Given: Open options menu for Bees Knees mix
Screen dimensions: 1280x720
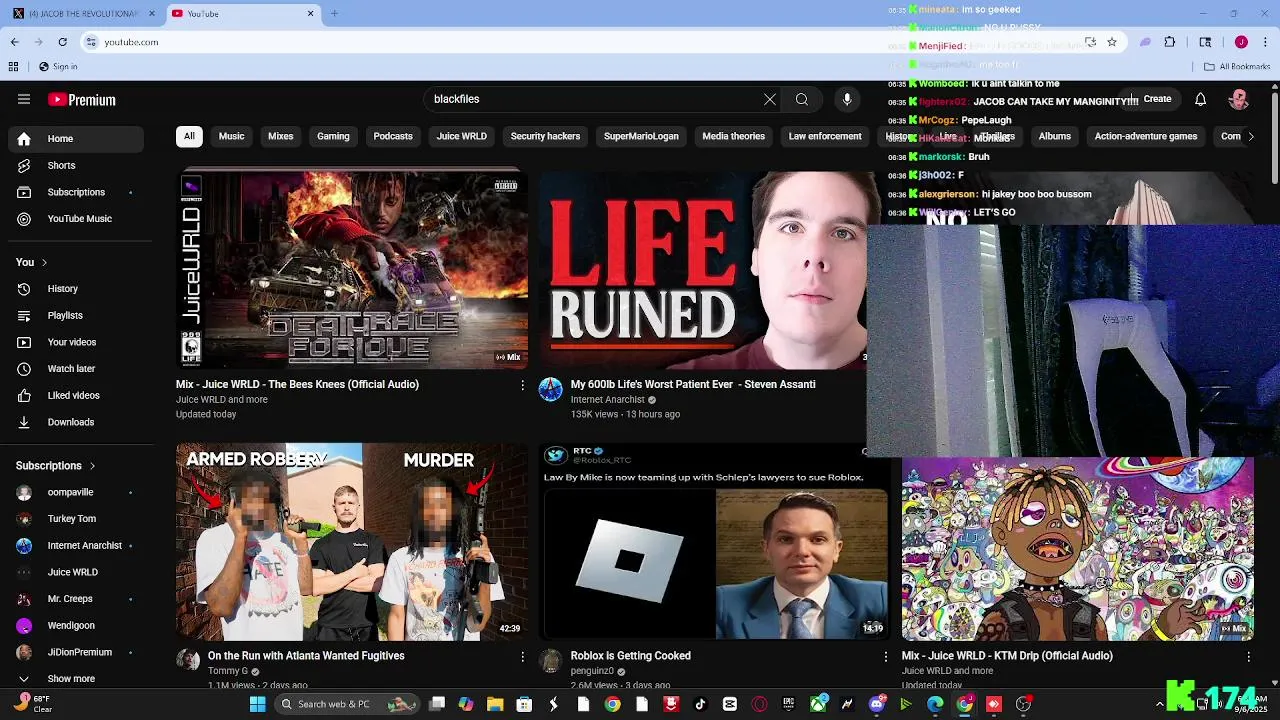Looking at the screenshot, I should tap(522, 385).
